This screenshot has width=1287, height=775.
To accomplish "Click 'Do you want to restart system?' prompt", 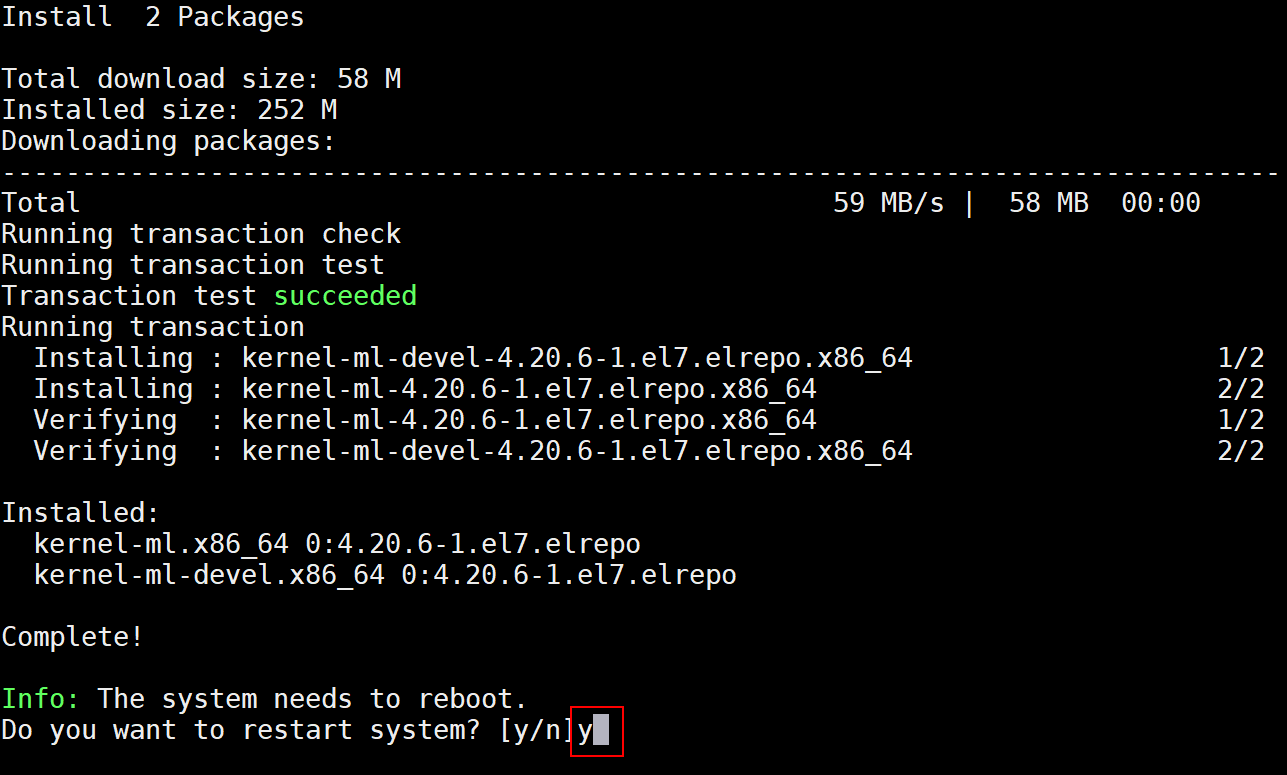I will pyautogui.click(x=241, y=730).
